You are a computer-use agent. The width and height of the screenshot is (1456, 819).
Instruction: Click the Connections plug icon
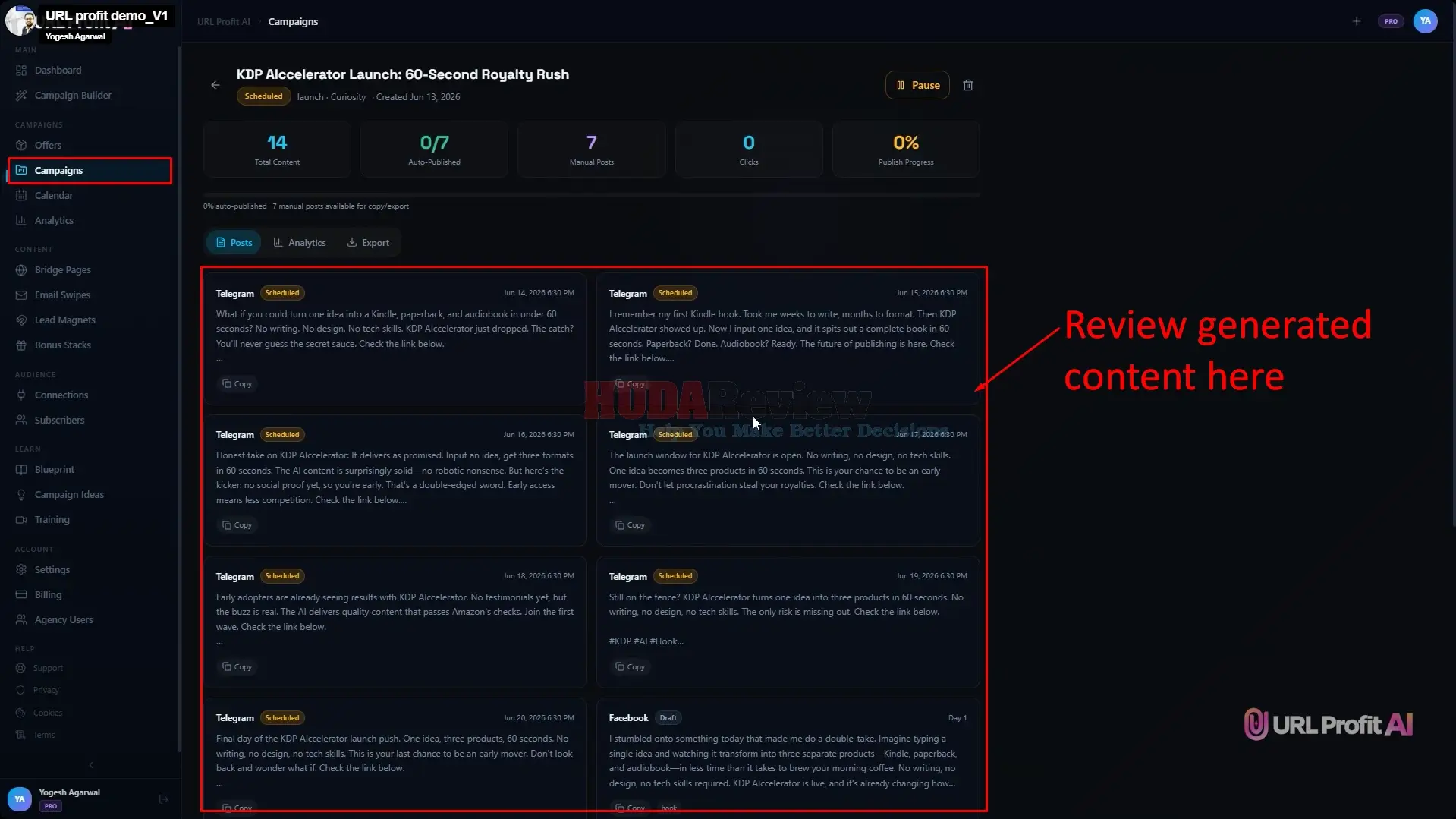click(21, 395)
